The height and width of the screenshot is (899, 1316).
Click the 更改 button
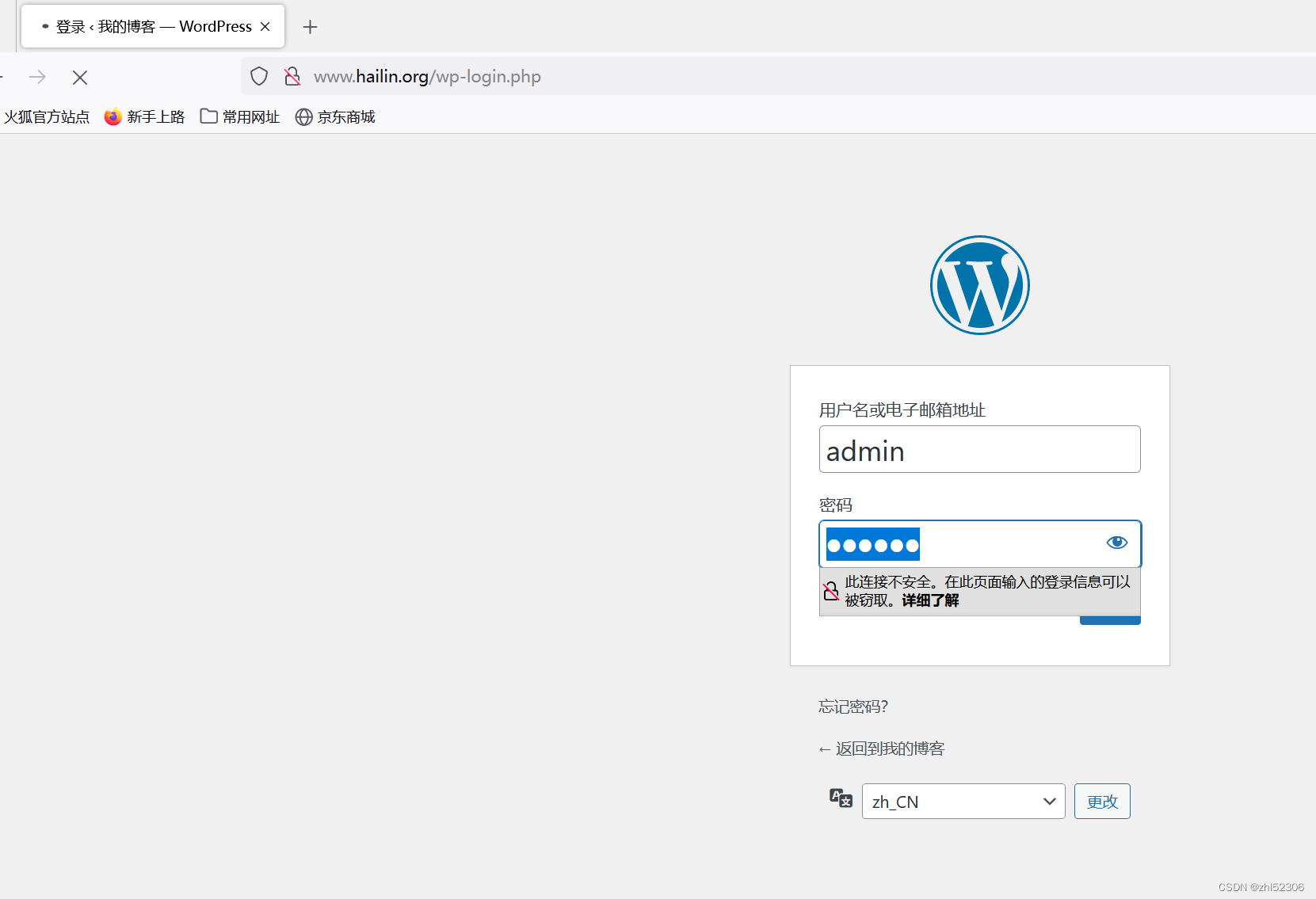click(1102, 802)
